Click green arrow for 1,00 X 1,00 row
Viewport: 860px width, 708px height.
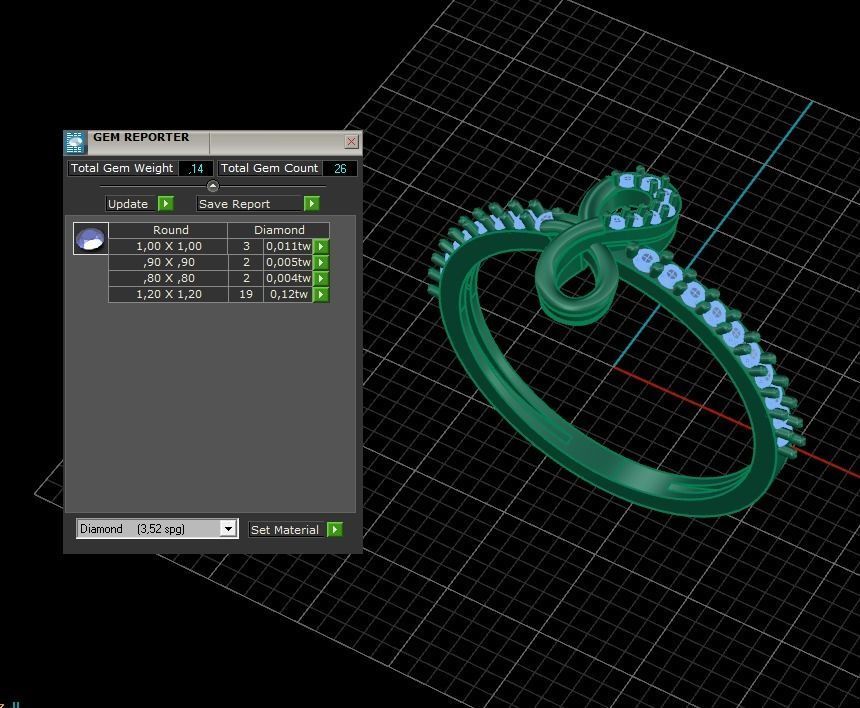coord(321,247)
